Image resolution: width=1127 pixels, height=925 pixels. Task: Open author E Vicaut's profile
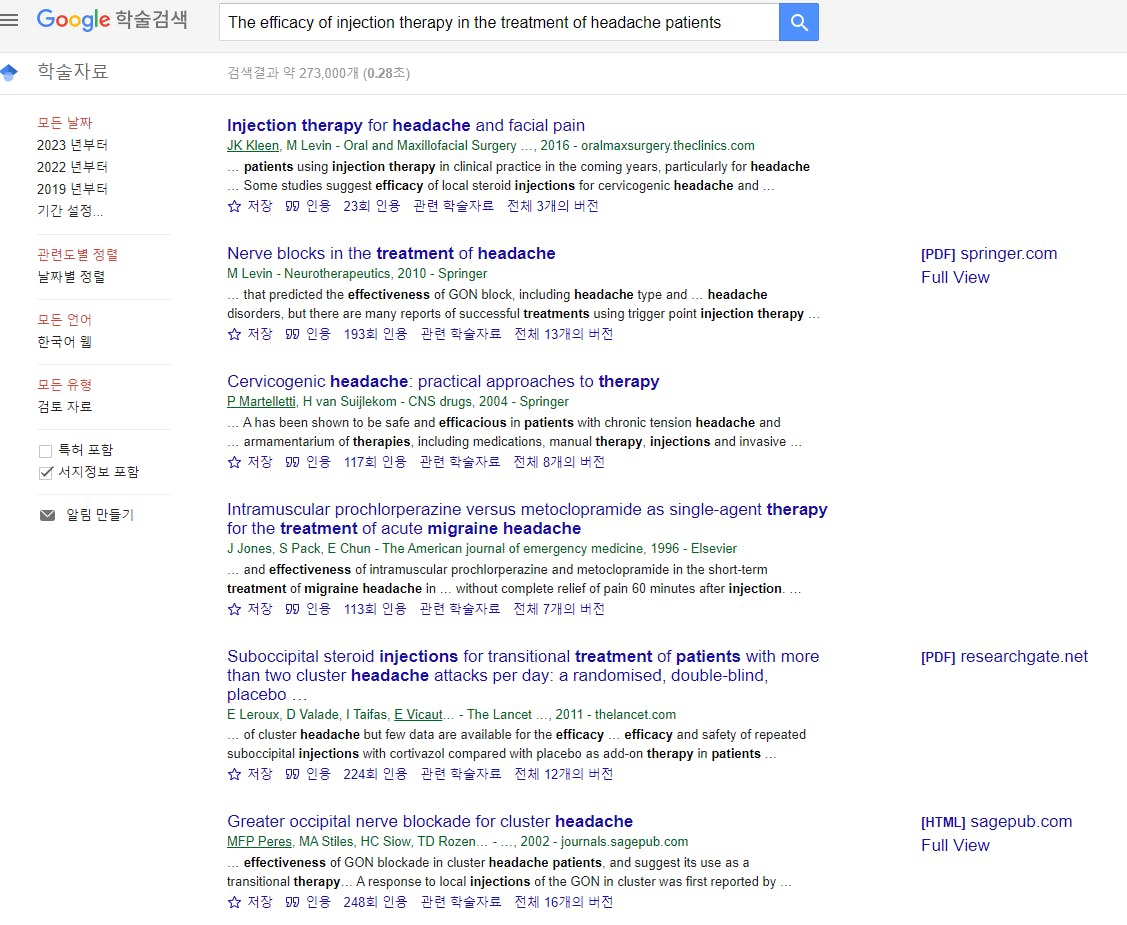418,714
